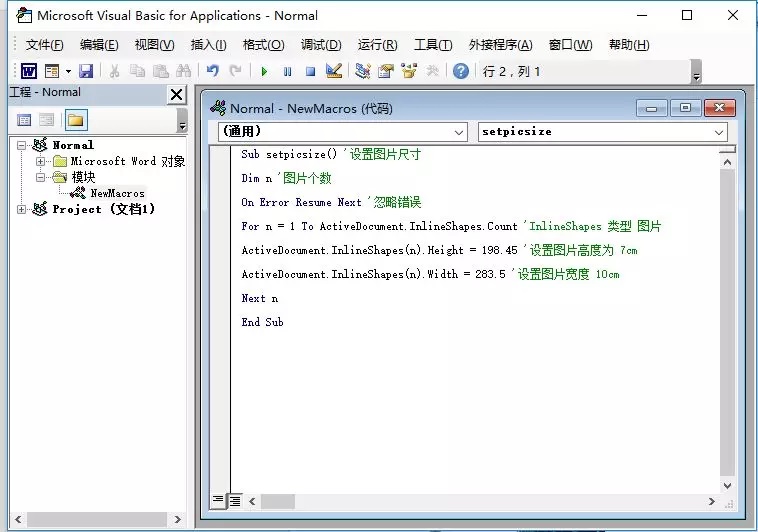Screen dimensions: 758x532
Task: Open the setpicsize procedure dropdown
Action: click(602, 132)
